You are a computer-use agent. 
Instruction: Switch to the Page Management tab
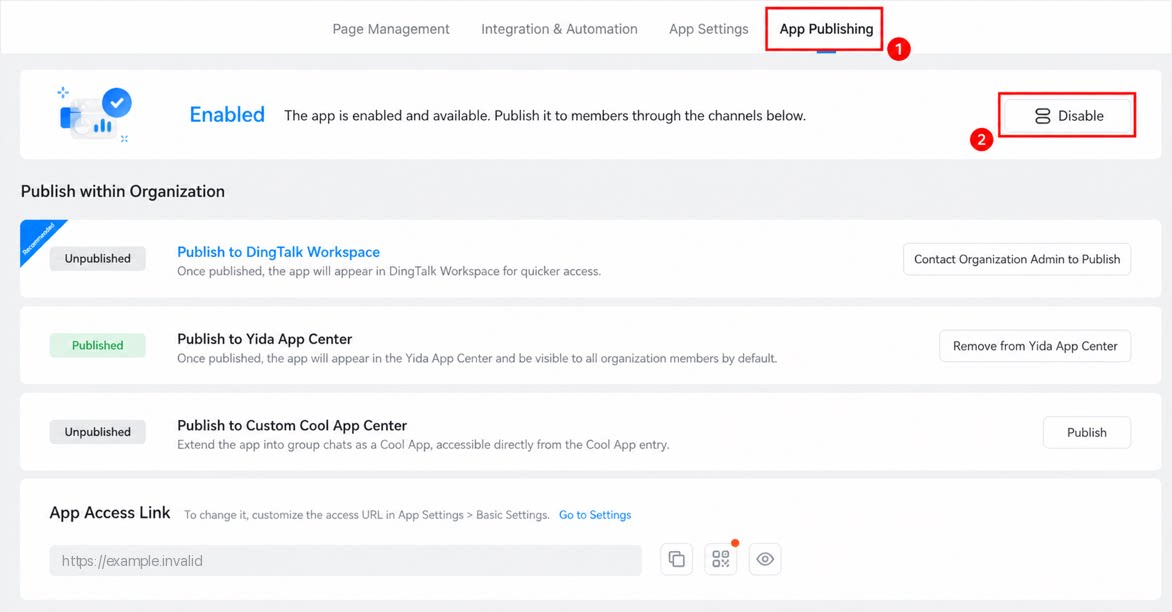click(391, 29)
